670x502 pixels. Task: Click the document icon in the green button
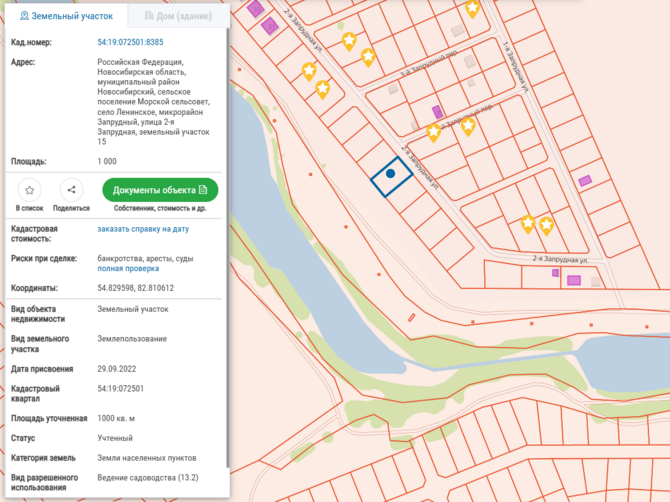click(203, 190)
